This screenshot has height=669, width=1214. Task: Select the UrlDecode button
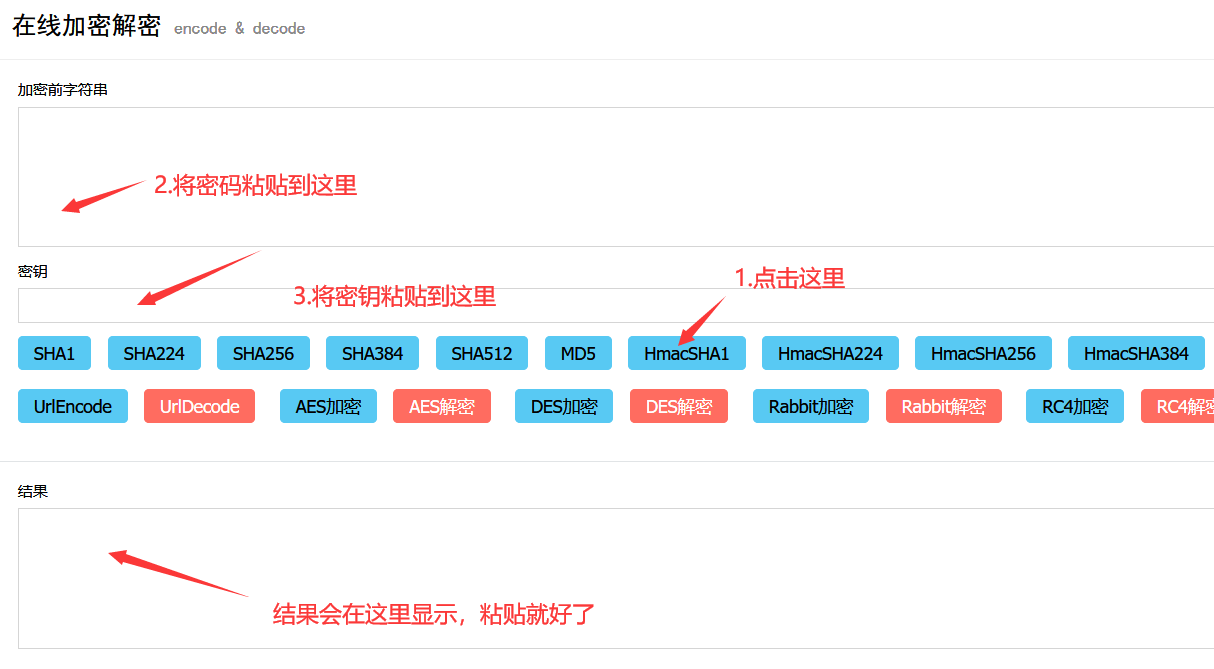click(x=199, y=406)
